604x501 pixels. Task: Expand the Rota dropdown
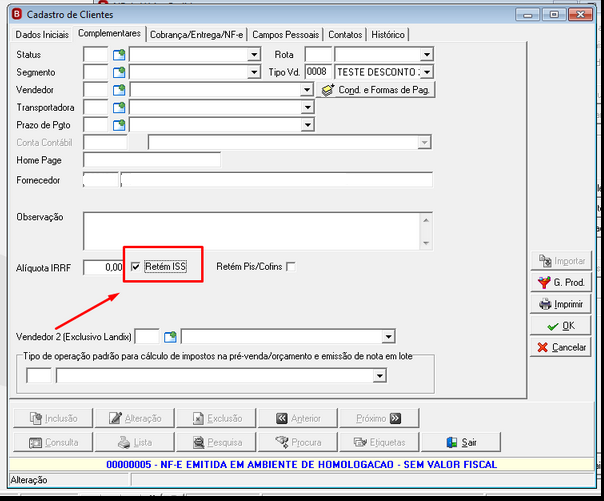tap(427, 55)
